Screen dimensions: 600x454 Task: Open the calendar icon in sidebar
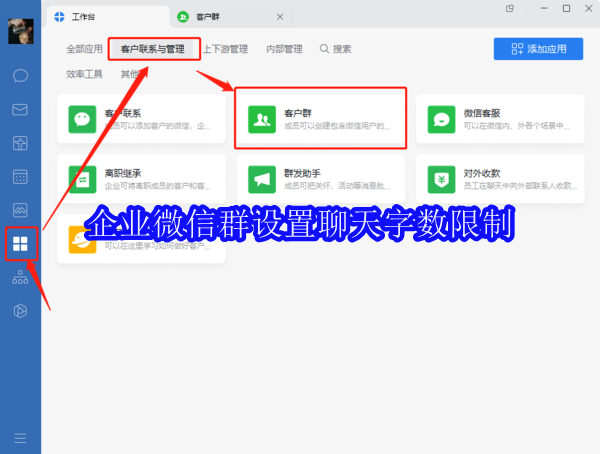click(x=20, y=177)
